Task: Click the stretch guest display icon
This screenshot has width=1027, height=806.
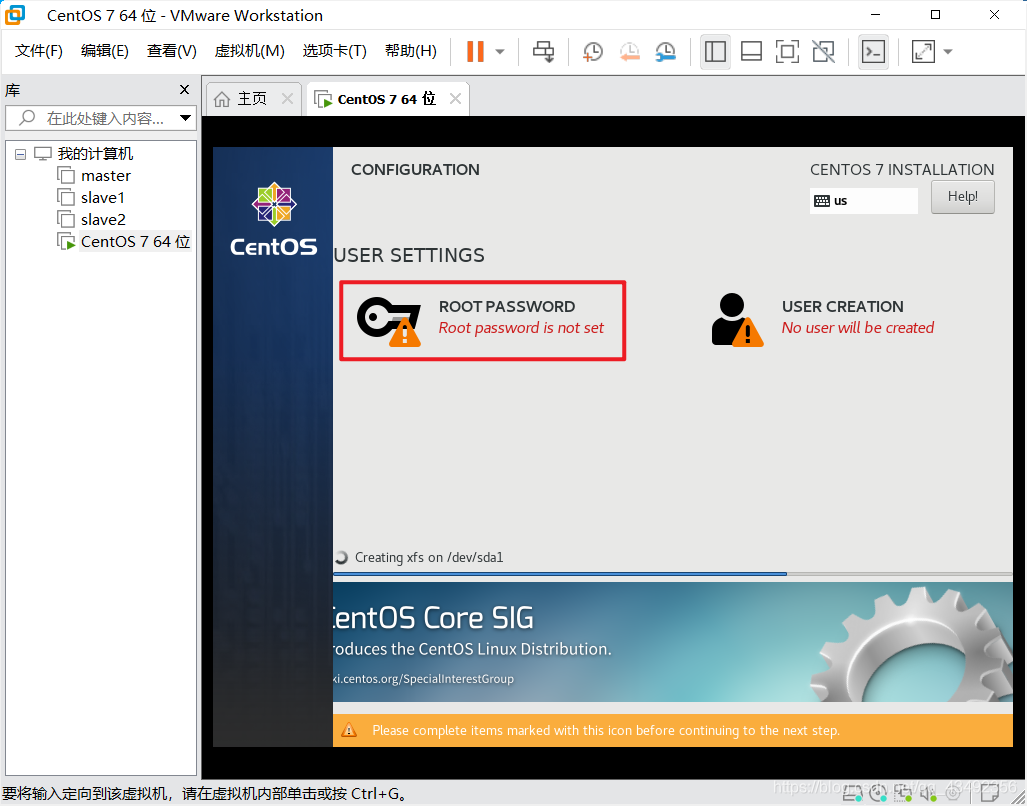Action: [923, 51]
